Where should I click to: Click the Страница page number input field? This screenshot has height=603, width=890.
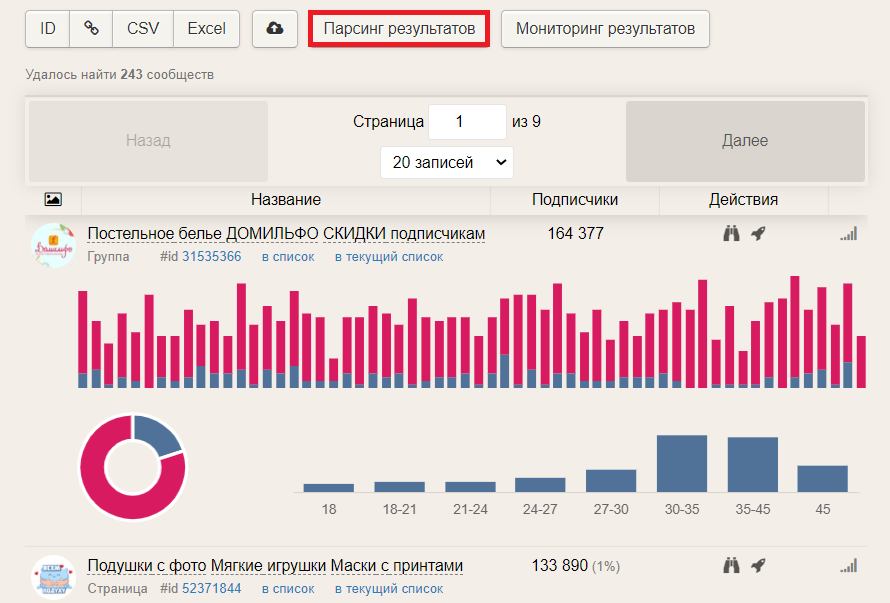pos(469,121)
